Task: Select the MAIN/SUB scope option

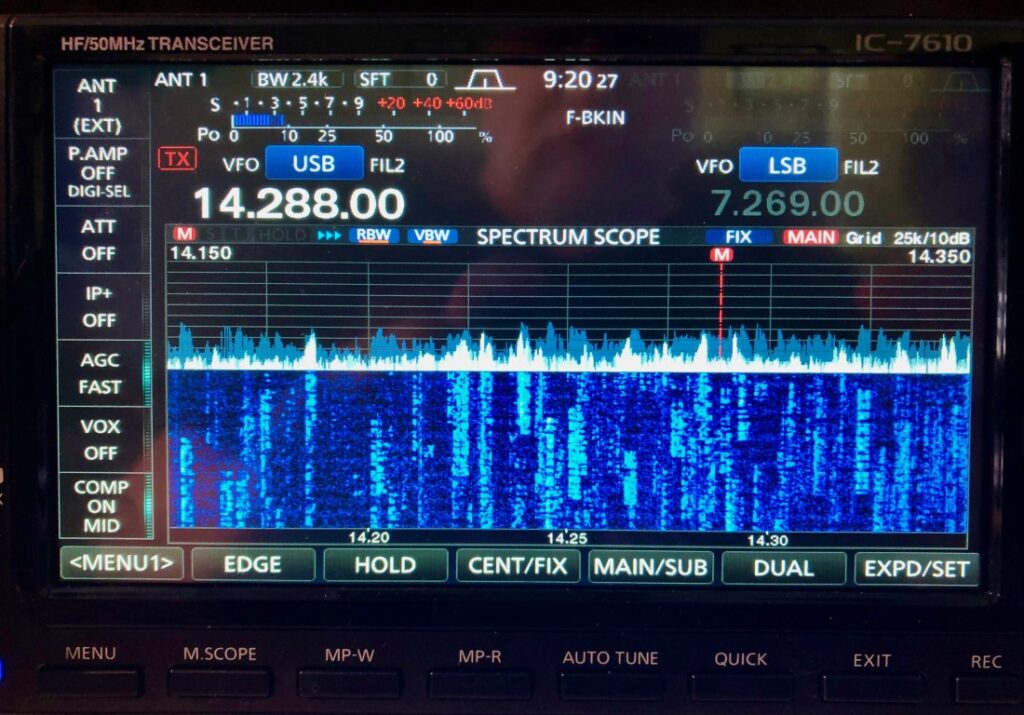Action: [651, 566]
